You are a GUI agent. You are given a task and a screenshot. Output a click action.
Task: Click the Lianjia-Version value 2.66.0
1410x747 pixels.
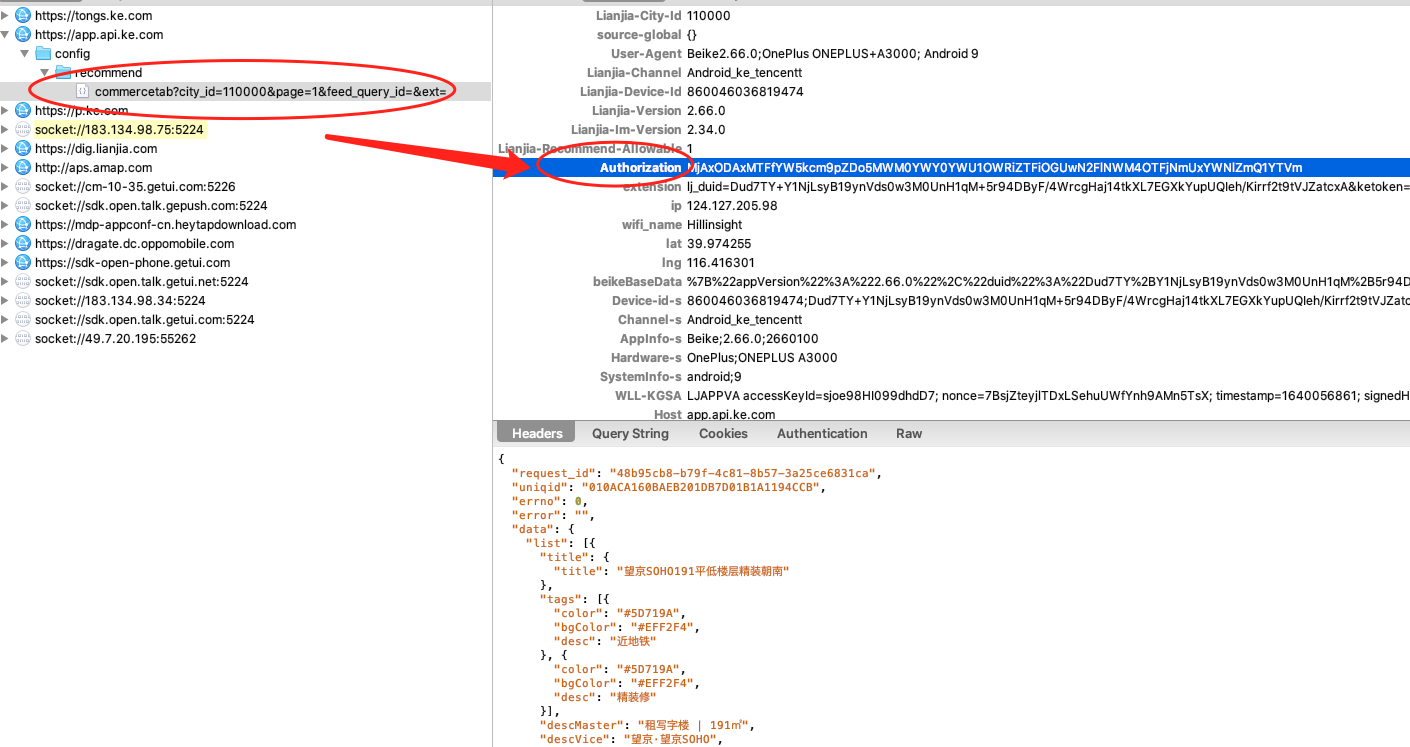706,110
